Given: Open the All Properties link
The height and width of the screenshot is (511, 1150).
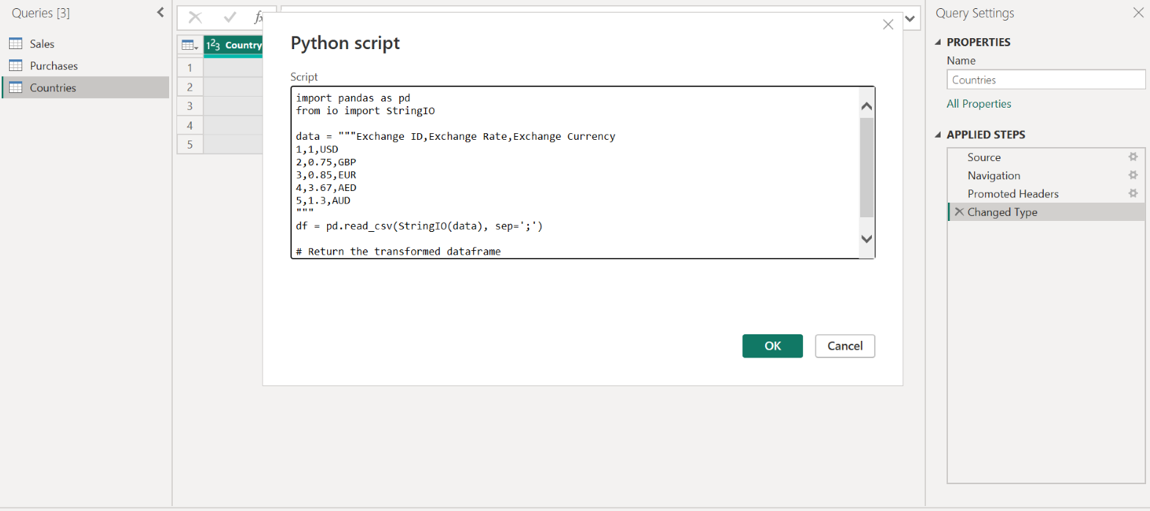Looking at the screenshot, I should coord(978,104).
